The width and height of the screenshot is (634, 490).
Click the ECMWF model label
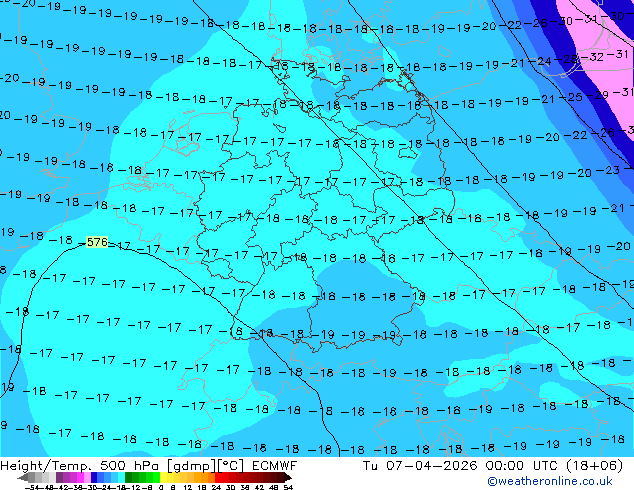[274, 466]
